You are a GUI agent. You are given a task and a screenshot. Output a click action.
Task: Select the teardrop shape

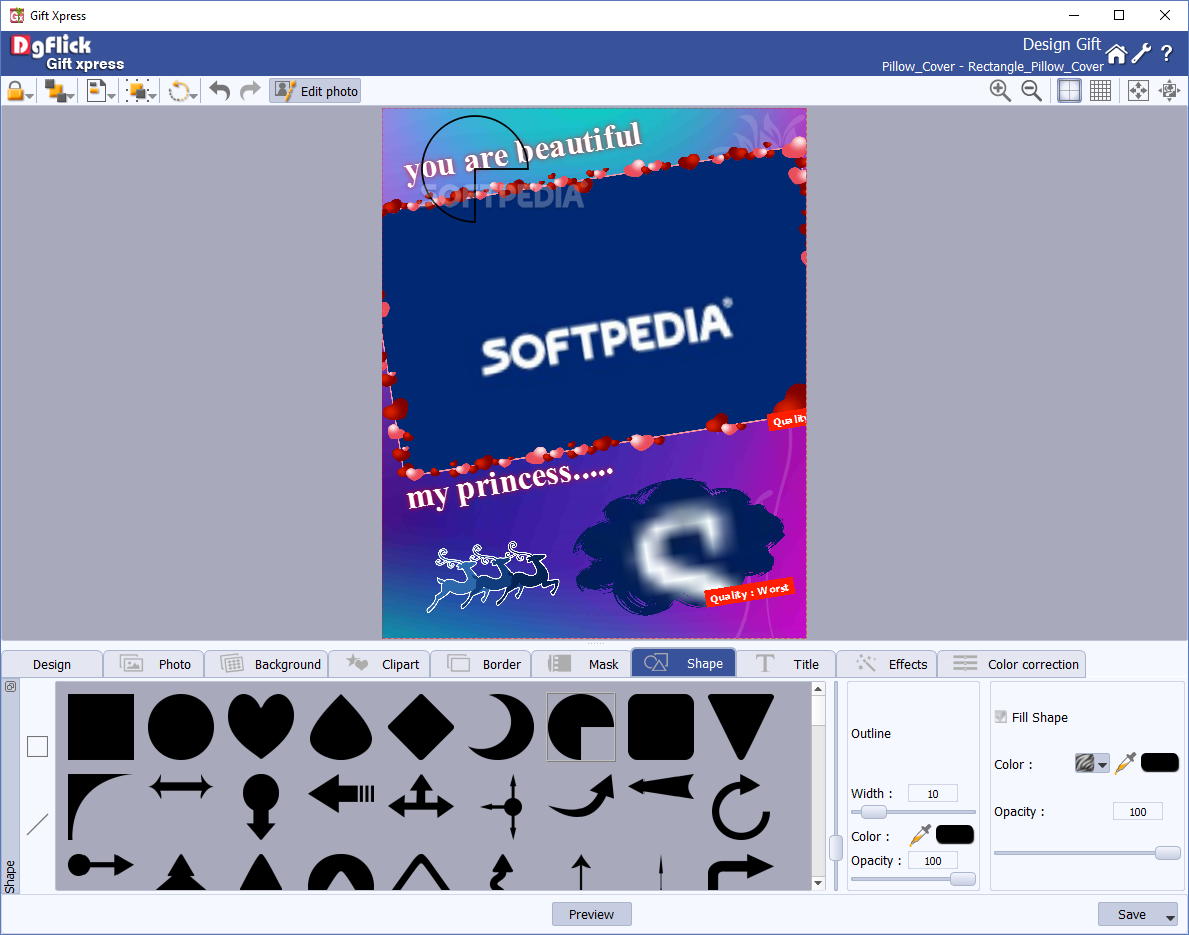click(341, 726)
